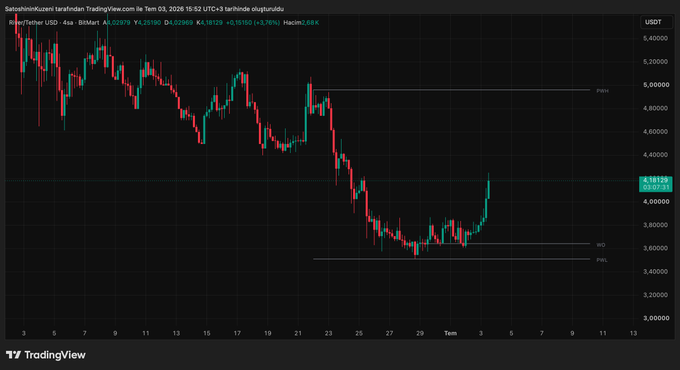Click date 29 on the time axis
The image size is (680, 370).
point(420,333)
